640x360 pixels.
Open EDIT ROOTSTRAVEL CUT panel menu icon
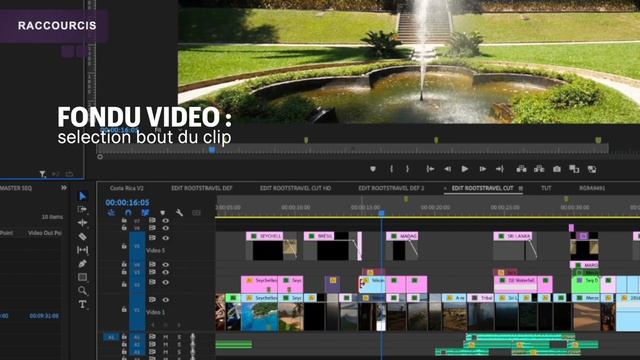tap(521, 188)
